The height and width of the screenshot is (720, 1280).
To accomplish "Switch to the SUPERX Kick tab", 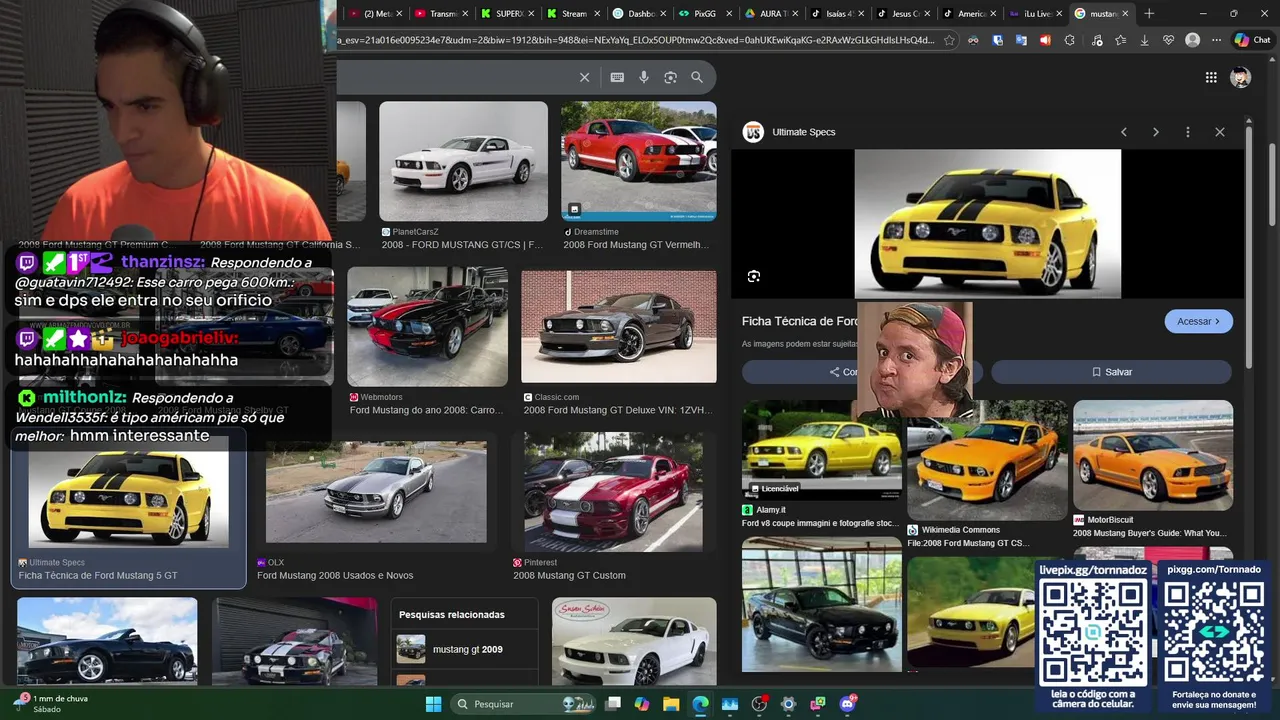I will click(505, 13).
